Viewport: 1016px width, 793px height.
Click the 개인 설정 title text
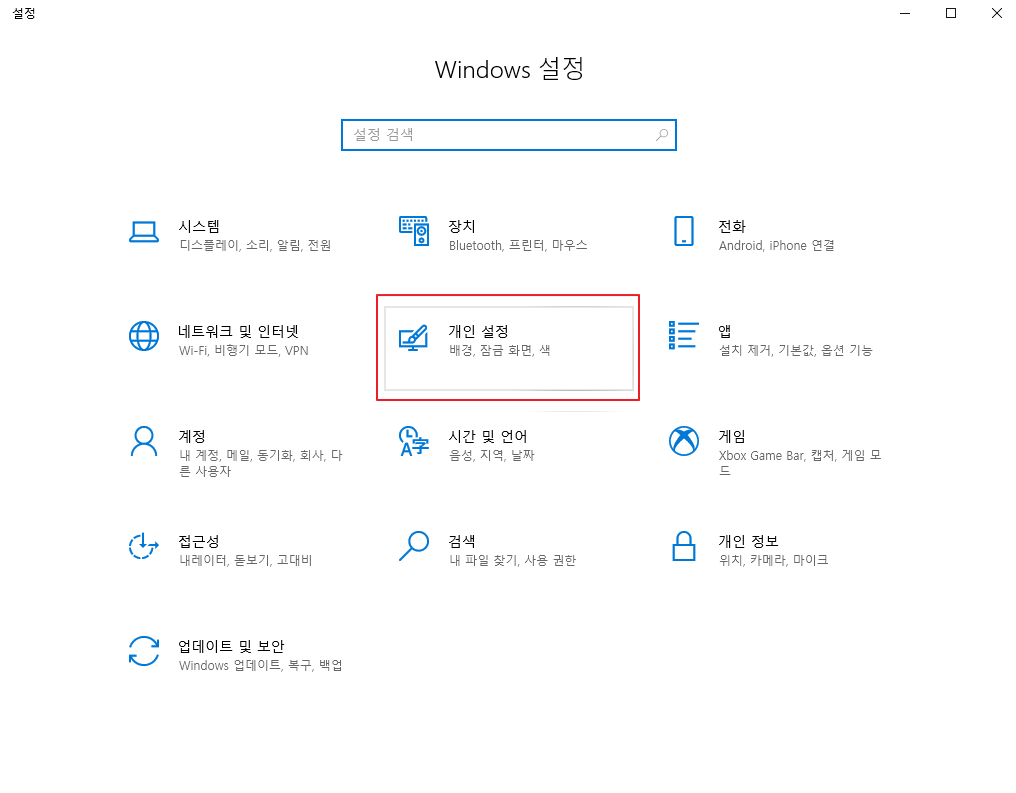479,331
